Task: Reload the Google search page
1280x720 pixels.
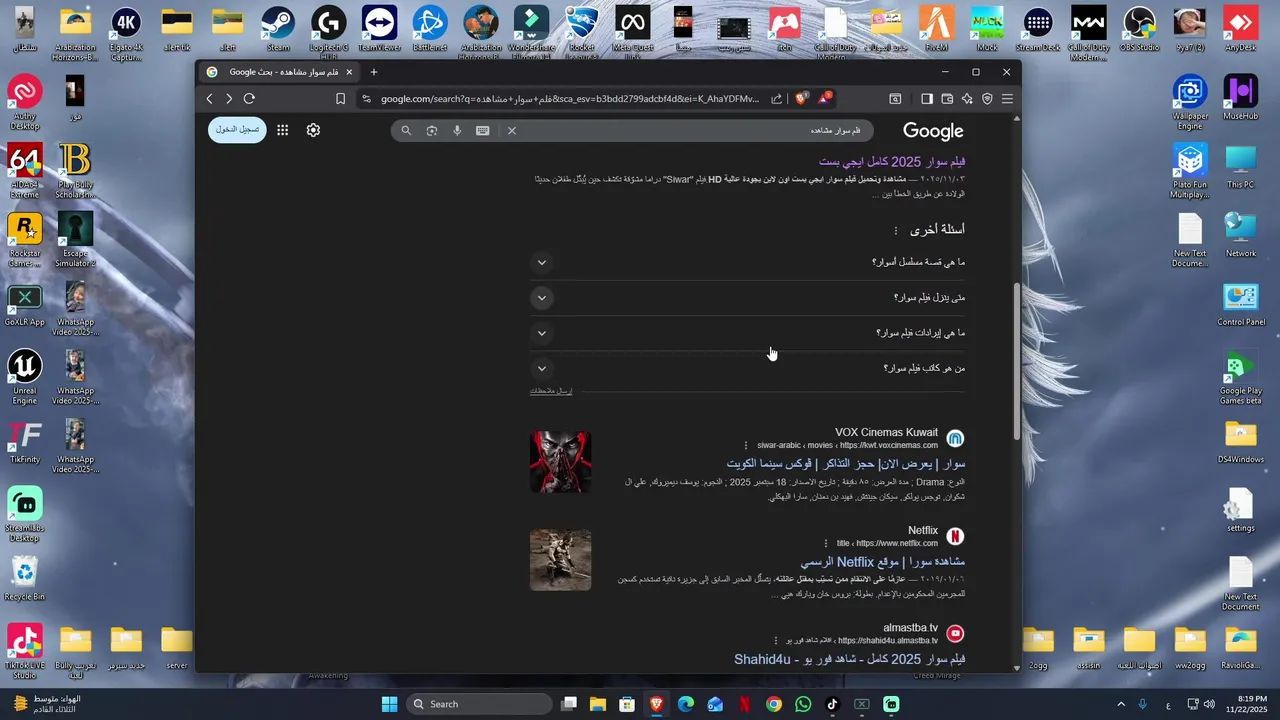Action: click(x=249, y=99)
